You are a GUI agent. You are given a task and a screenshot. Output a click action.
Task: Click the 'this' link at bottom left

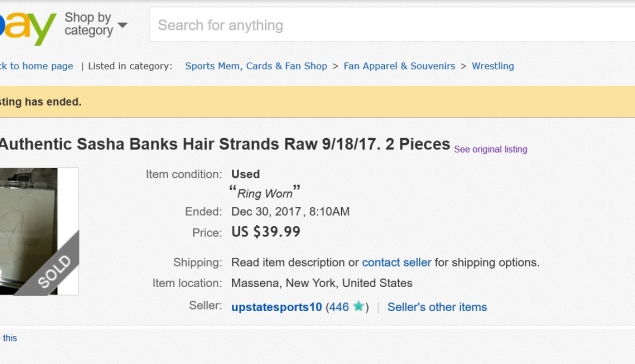10,338
